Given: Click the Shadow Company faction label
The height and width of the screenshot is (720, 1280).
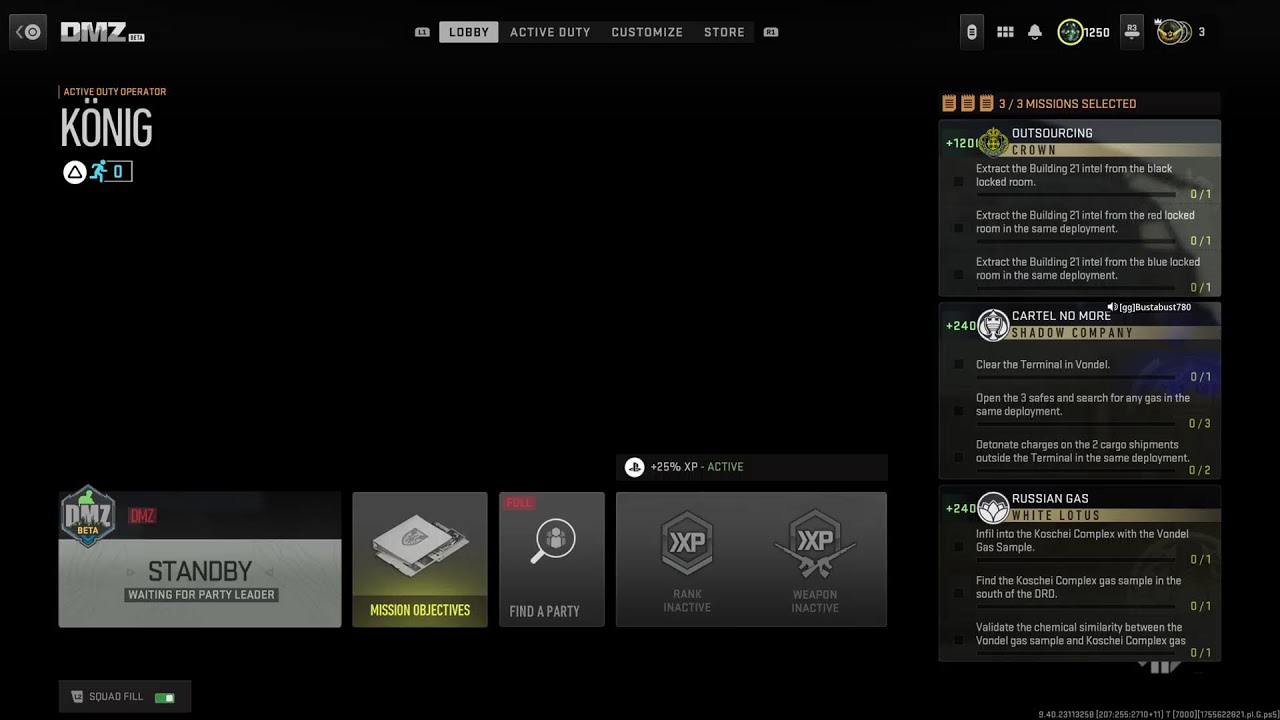Looking at the screenshot, I should (1072, 333).
